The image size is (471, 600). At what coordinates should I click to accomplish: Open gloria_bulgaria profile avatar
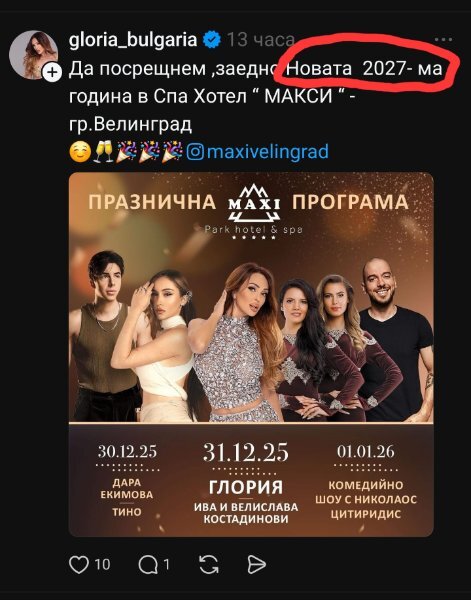tap(33, 55)
